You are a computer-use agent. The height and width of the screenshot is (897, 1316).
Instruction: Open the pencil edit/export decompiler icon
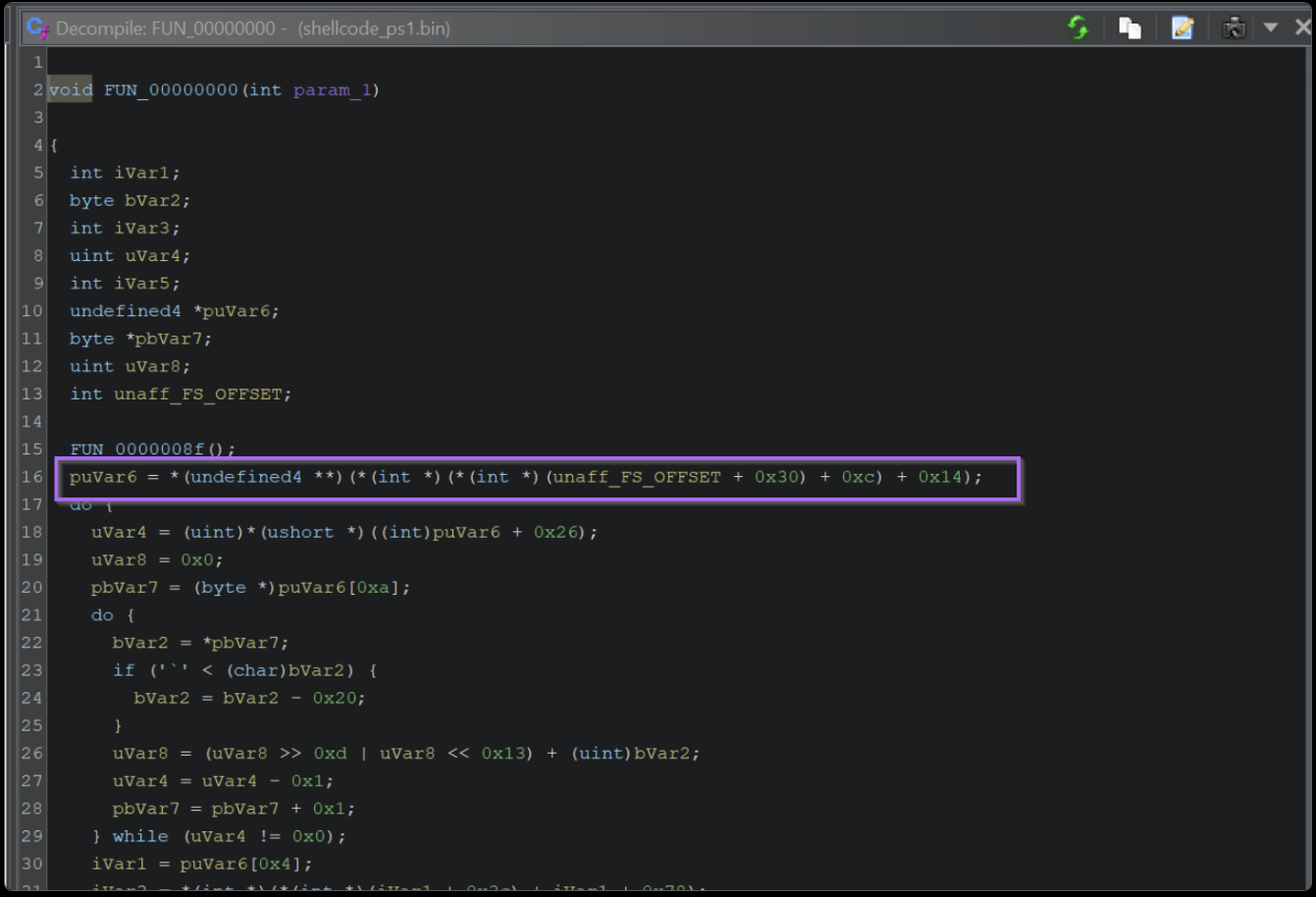point(1183,27)
